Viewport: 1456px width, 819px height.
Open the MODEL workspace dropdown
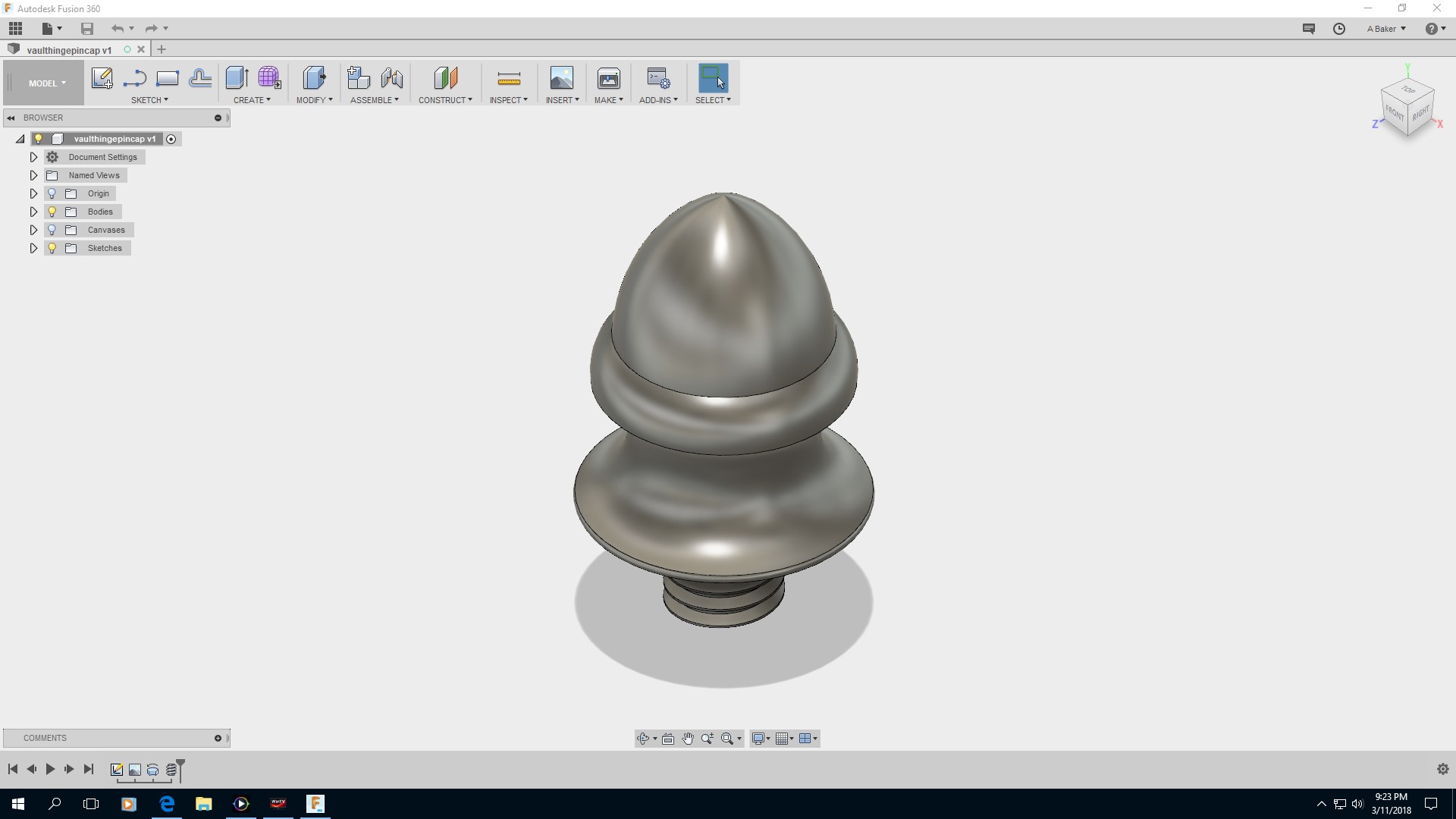(47, 83)
